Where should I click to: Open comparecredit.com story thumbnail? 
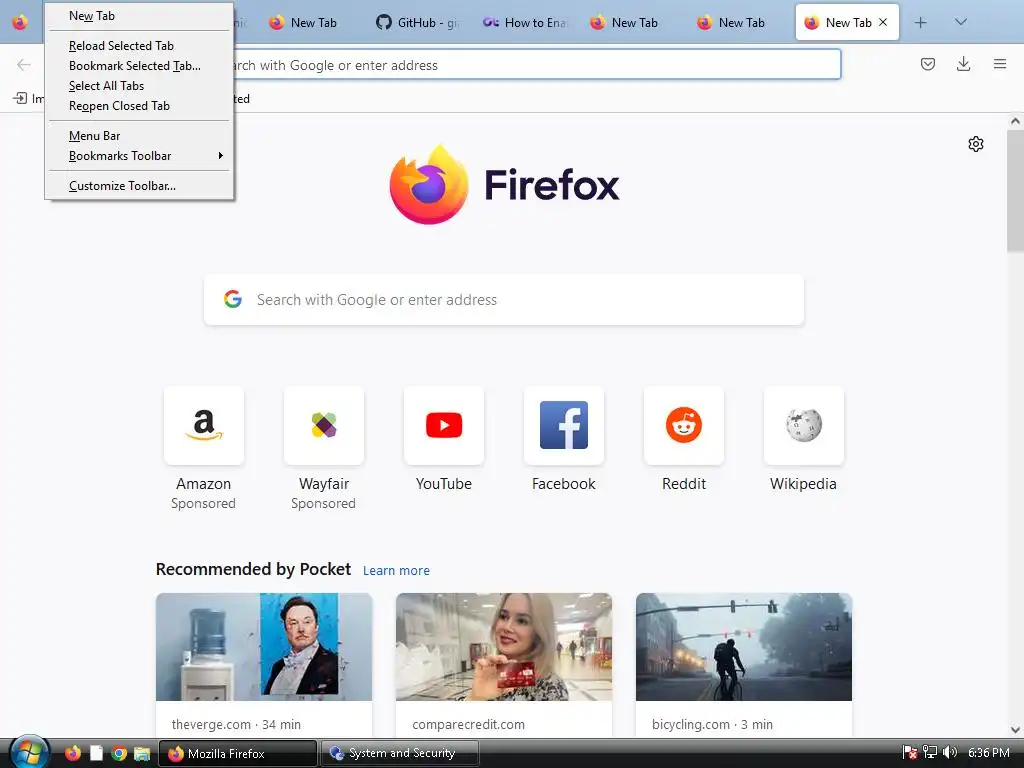pyautogui.click(x=504, y=647)
